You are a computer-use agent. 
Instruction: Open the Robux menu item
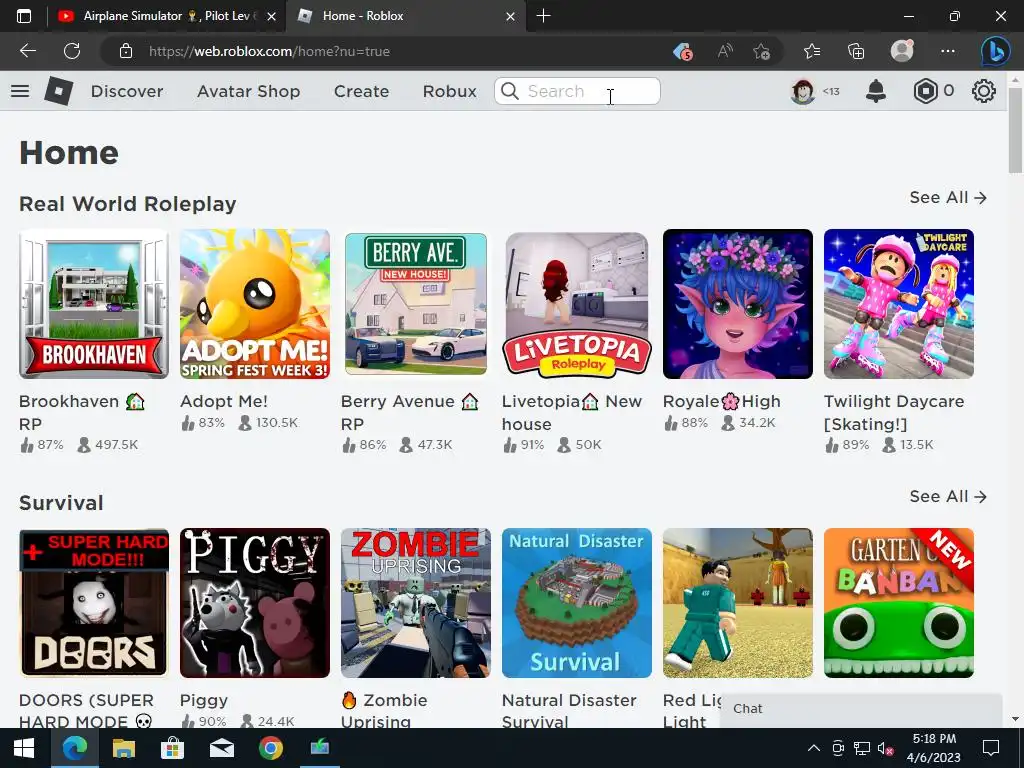(449, 91)
